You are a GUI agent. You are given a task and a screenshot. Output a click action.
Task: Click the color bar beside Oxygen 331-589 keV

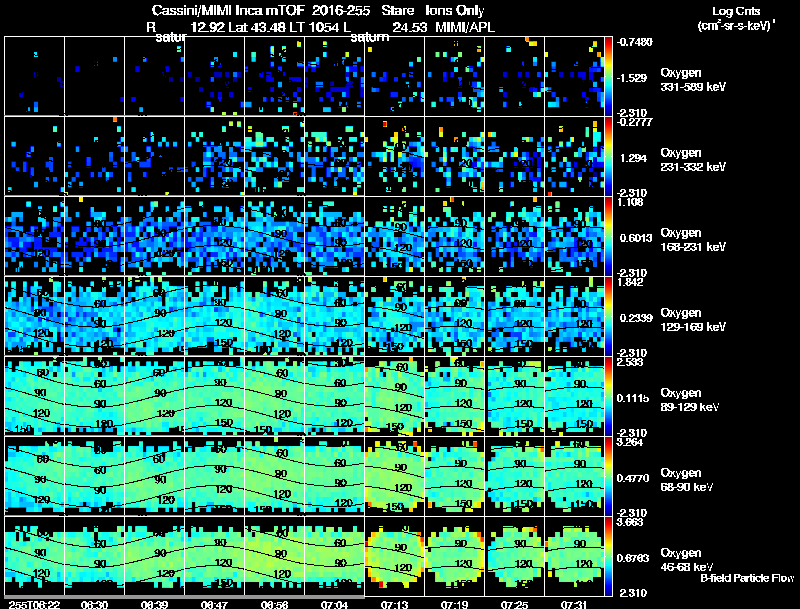pyautogui.click(x=608, y=76)
